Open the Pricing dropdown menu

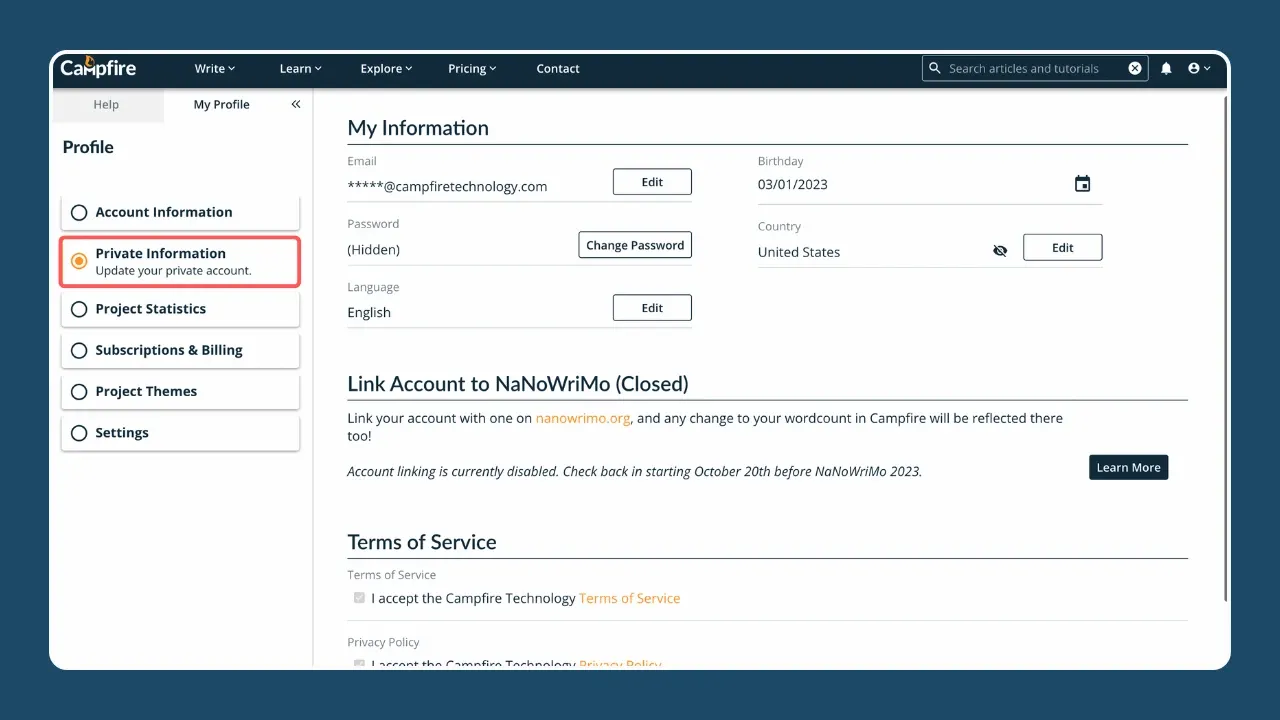[x=471, y=68]
